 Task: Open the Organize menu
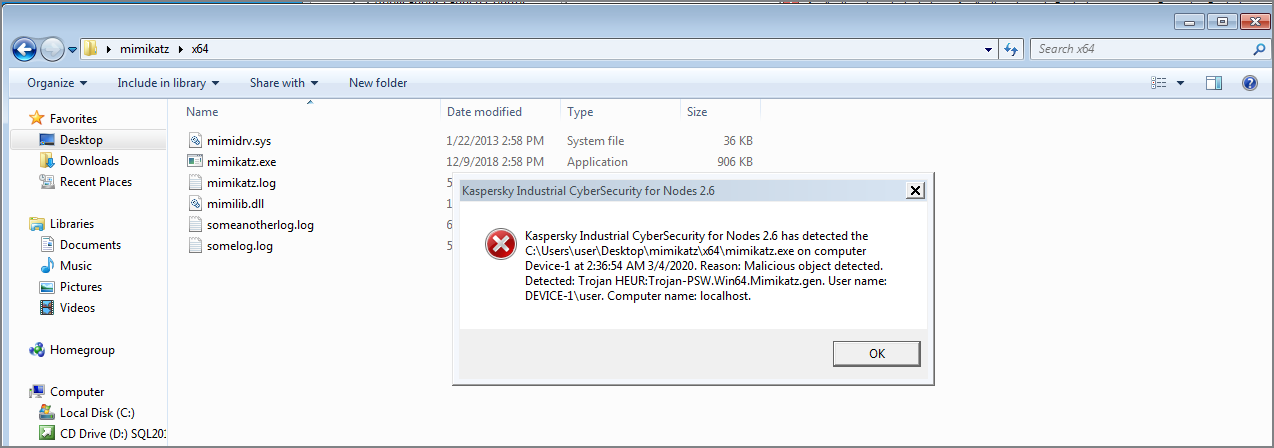57,83
